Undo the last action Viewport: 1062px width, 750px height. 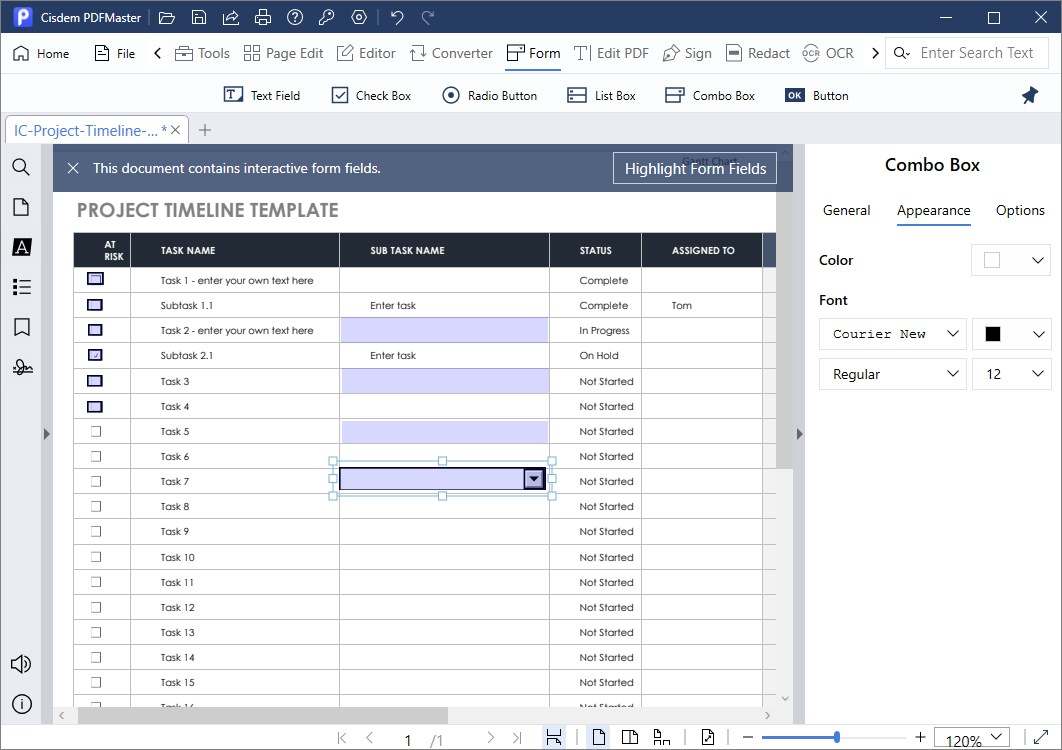397,18
